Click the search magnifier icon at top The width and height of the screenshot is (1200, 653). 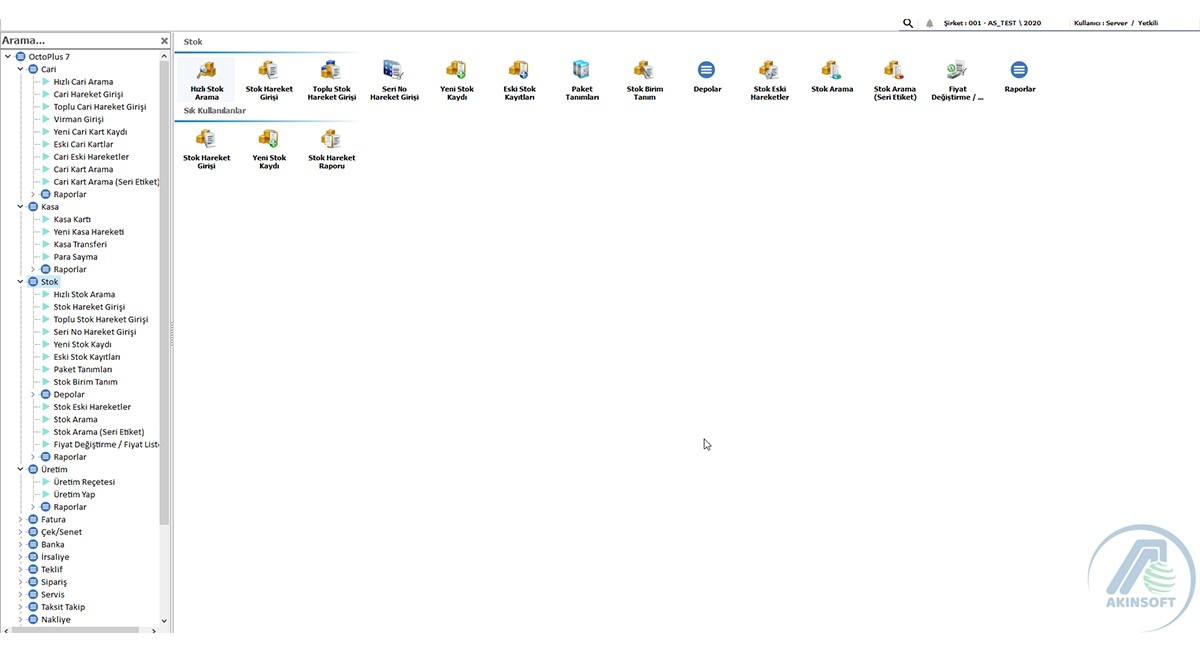(x=908, y=23)
